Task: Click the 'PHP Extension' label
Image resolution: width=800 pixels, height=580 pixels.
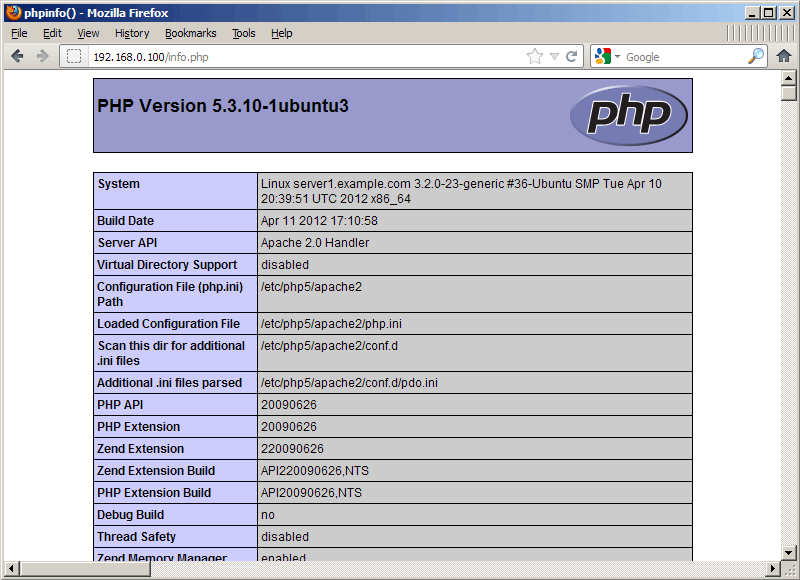Action: pos(138,427)
